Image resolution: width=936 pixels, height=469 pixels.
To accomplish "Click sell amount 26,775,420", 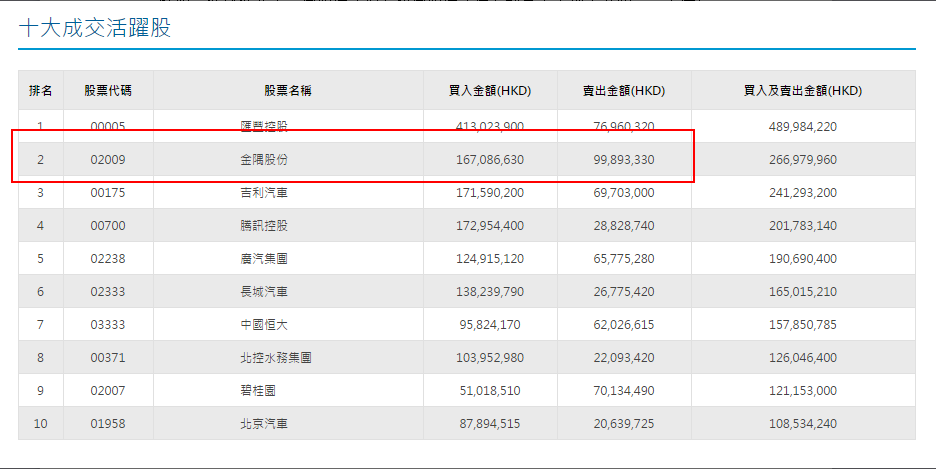I will pyautogui.click(x=624, y=292).
